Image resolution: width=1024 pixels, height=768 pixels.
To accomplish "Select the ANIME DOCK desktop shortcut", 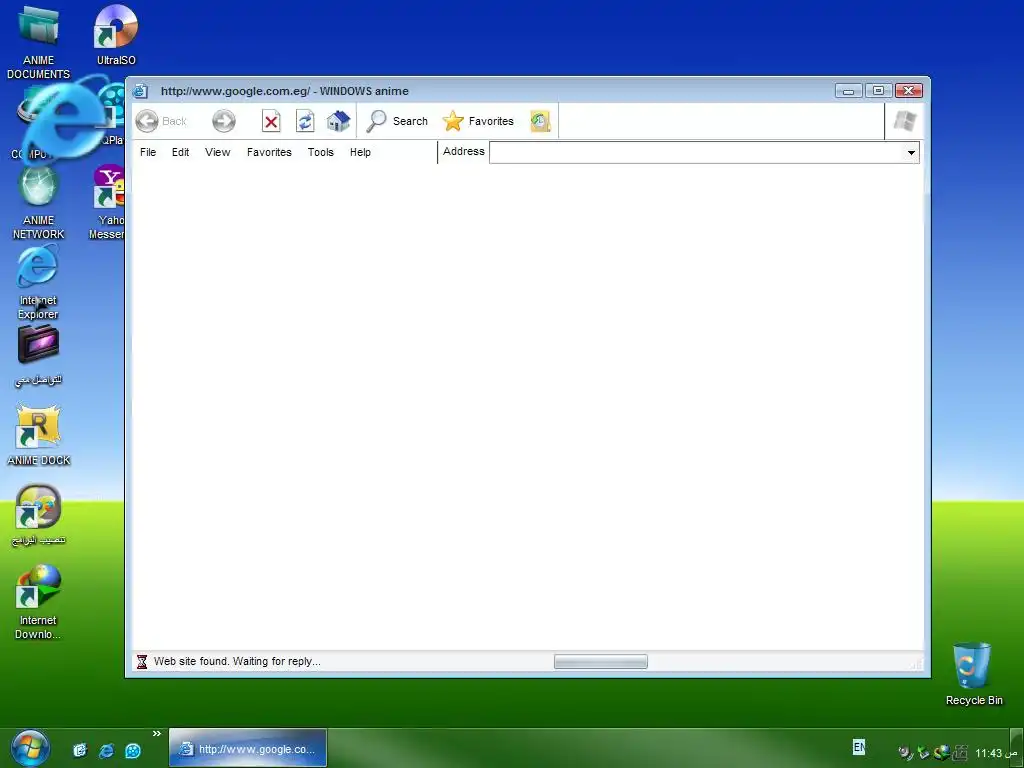I will (39, 435).
